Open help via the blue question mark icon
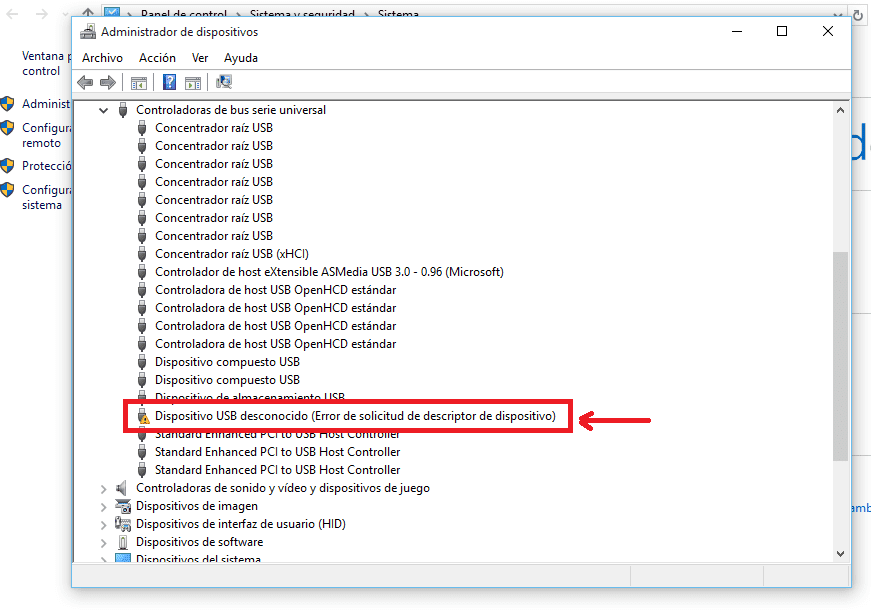This screenshot has width=871, height=610. click(169, 82)
